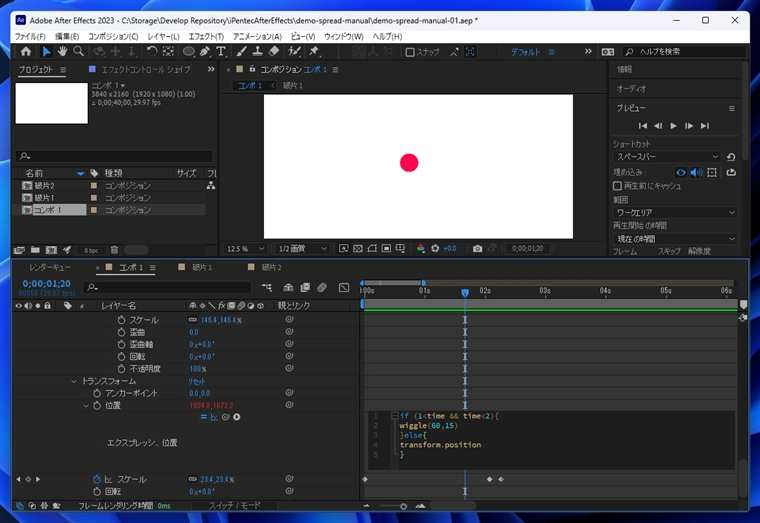Jump to first frame button
This screenshot has height=523, width=760.
coord(643,126)
